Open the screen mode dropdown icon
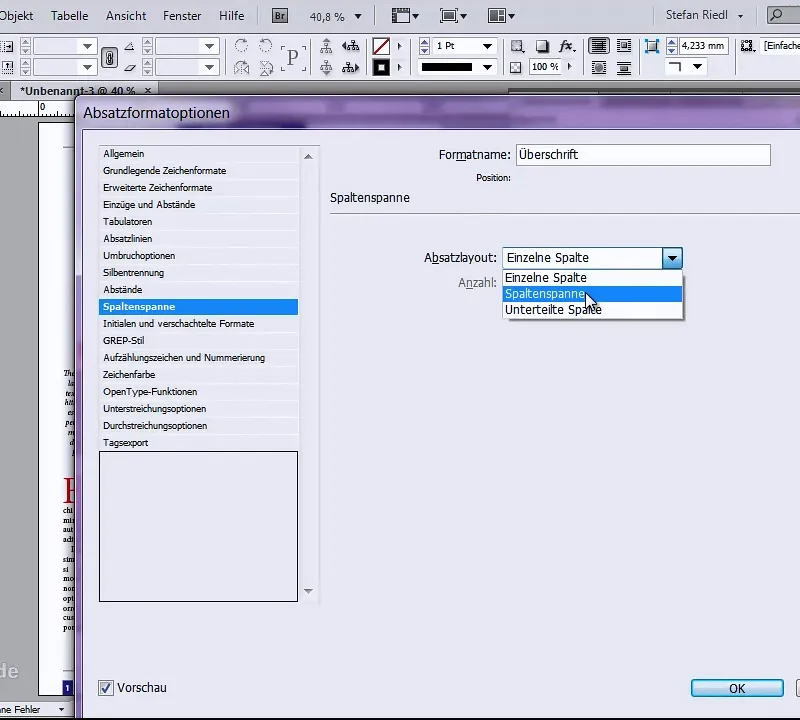Screen dimensions: 800x720 453,16
